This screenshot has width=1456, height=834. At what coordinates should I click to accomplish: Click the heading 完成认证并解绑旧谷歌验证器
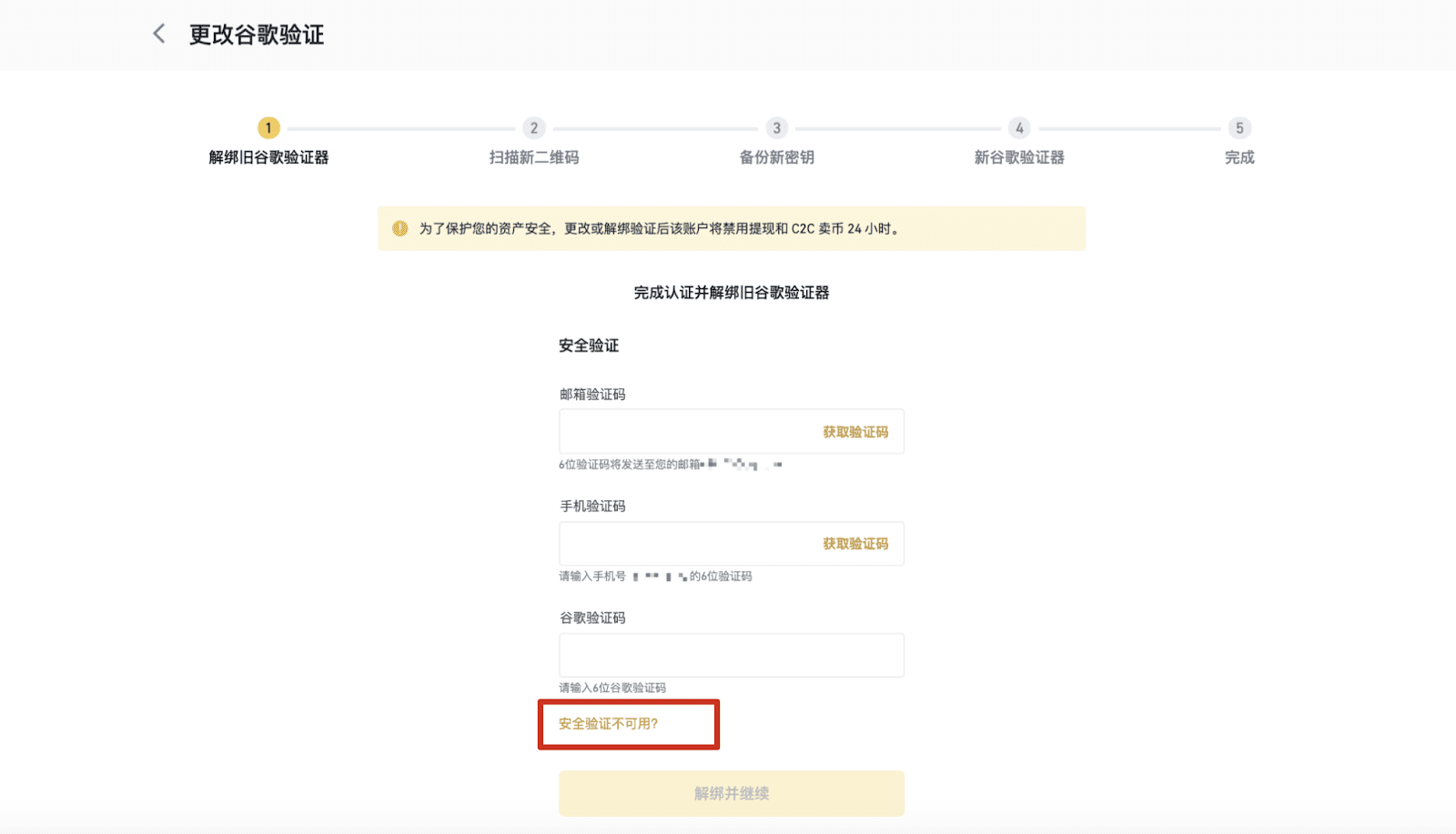click(x=732, y=293)
